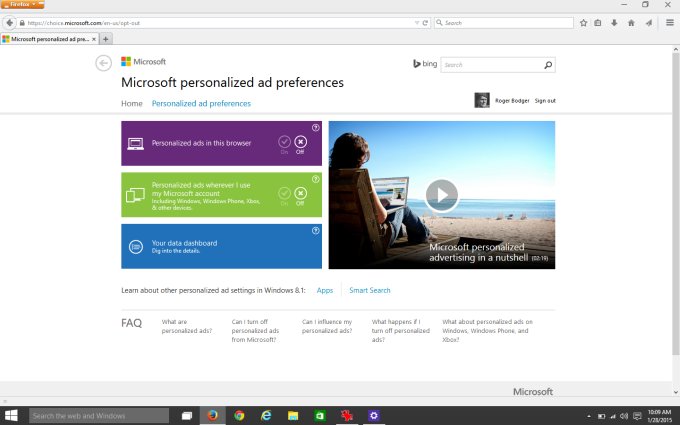Viewport: 680px width, 425px height.
Task: Open FAQ: What are personalized ads?
Action: (187, 326)
